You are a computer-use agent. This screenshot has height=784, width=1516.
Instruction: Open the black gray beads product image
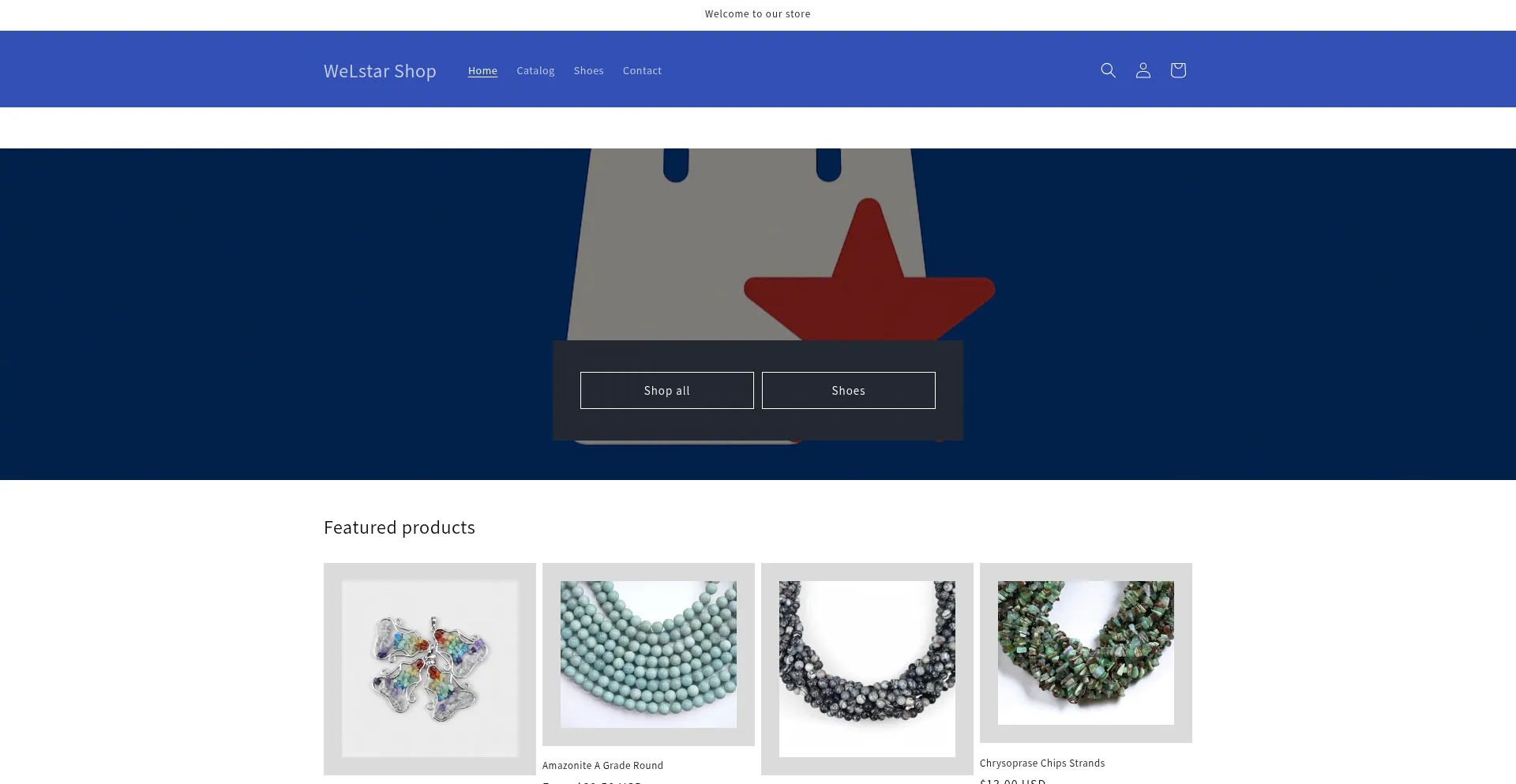867,669
